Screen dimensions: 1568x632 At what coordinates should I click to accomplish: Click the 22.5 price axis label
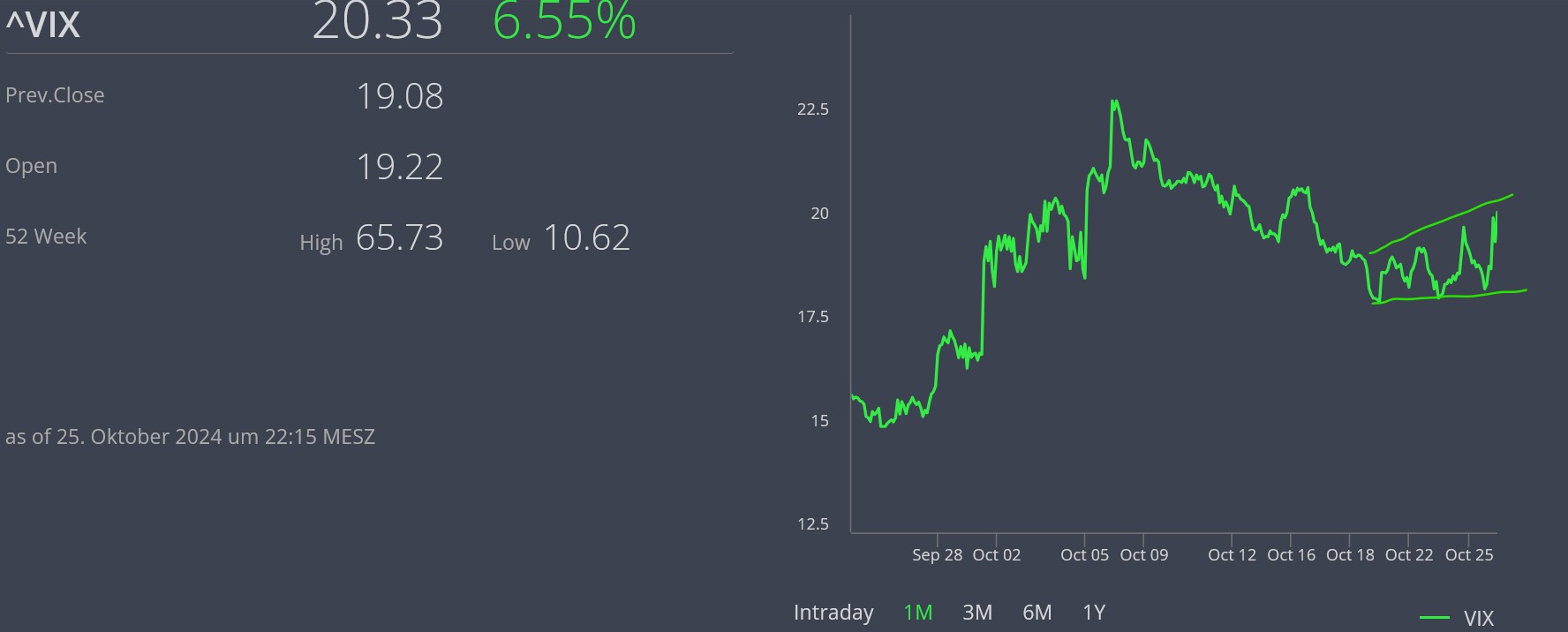tap(812, 109)
